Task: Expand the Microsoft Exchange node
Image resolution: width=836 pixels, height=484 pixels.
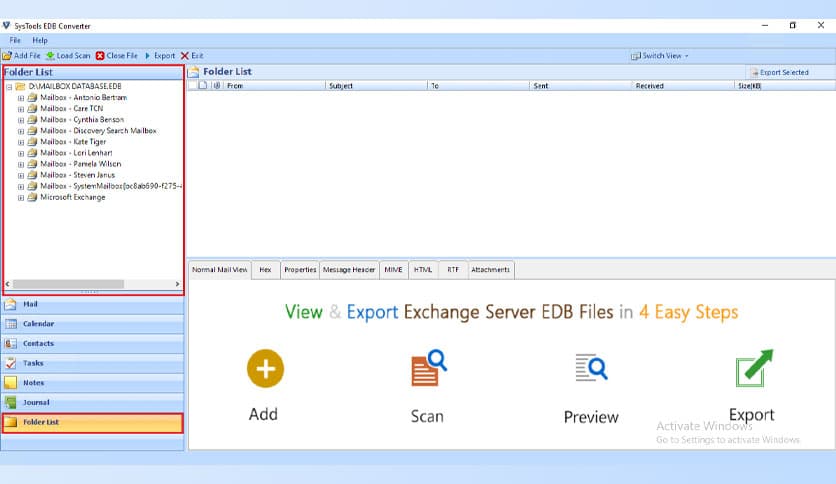Action: tap(21, 198)
